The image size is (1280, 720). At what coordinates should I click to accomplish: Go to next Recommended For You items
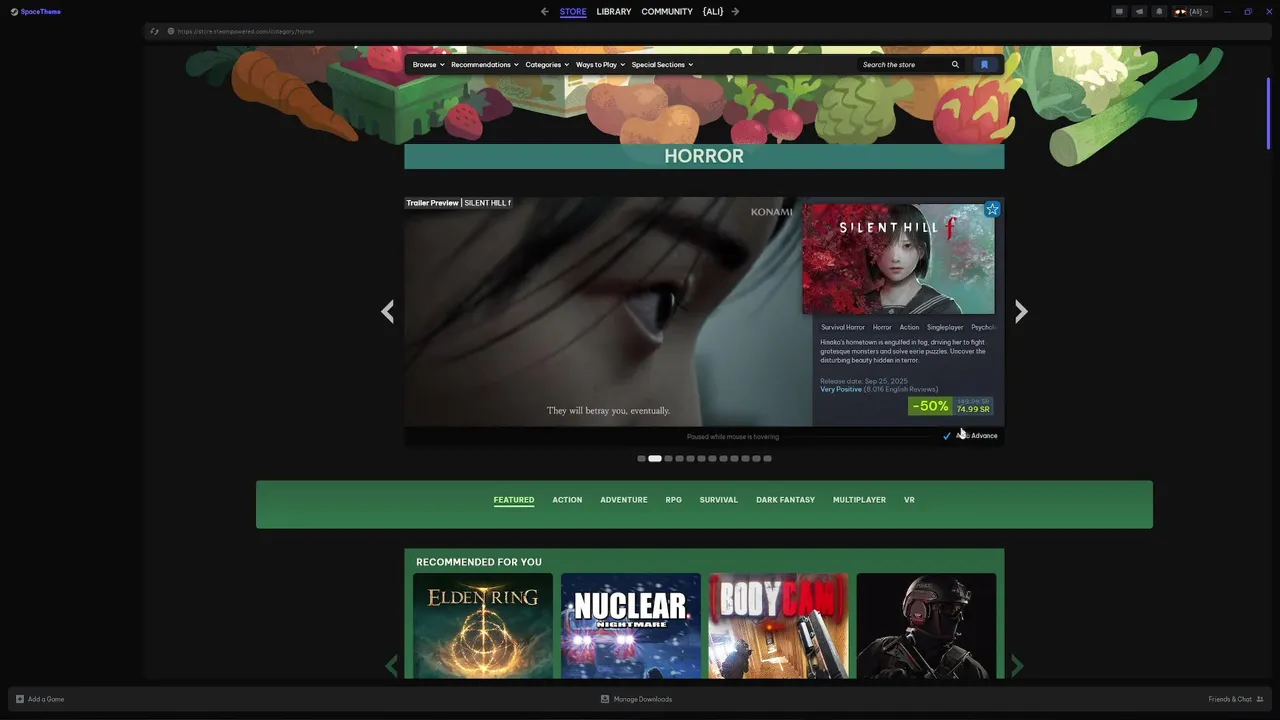click(x=1017, y=665)
